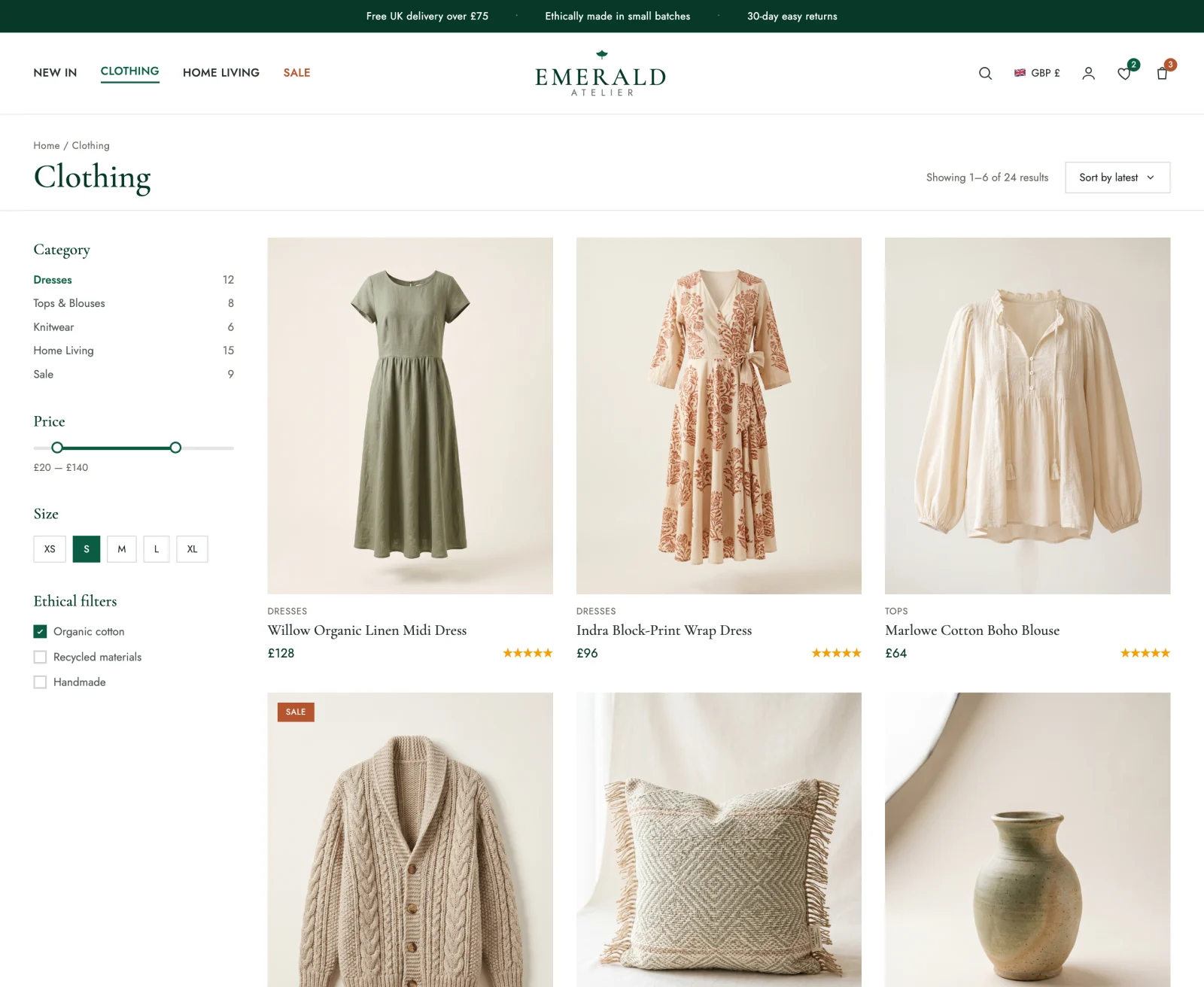1204x987 pixels.
Task: Open the cable-knit cardigan image
Action: click(x=410, y=840)
